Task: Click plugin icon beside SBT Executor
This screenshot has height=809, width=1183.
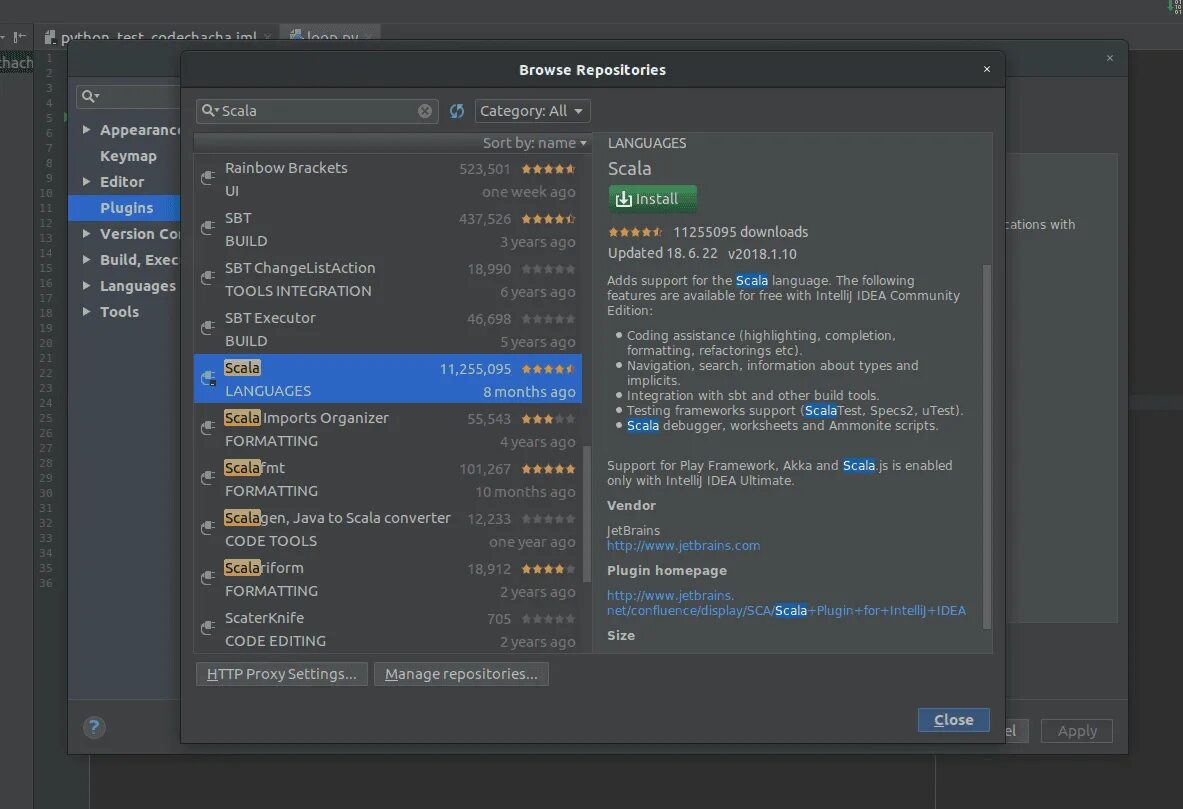Action: point(208,328)
